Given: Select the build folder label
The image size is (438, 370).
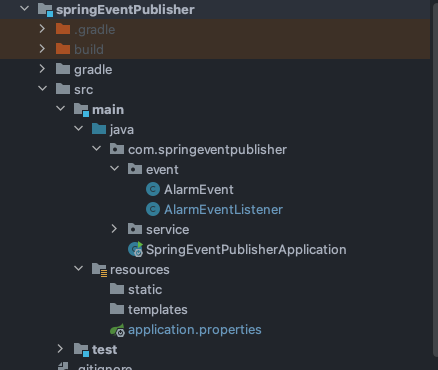Looking at the screenshot, I should [x=89, y=49].
